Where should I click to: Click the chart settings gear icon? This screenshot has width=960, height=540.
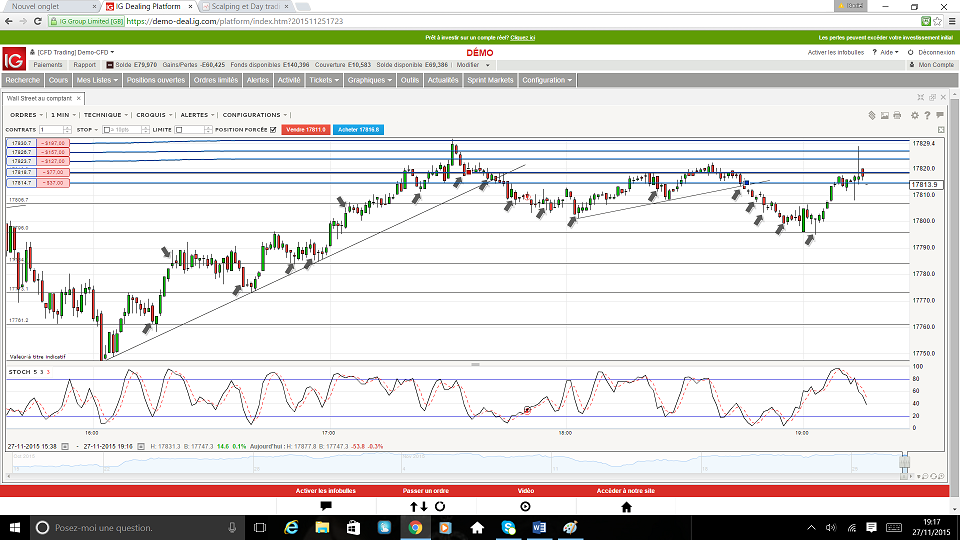913,115
